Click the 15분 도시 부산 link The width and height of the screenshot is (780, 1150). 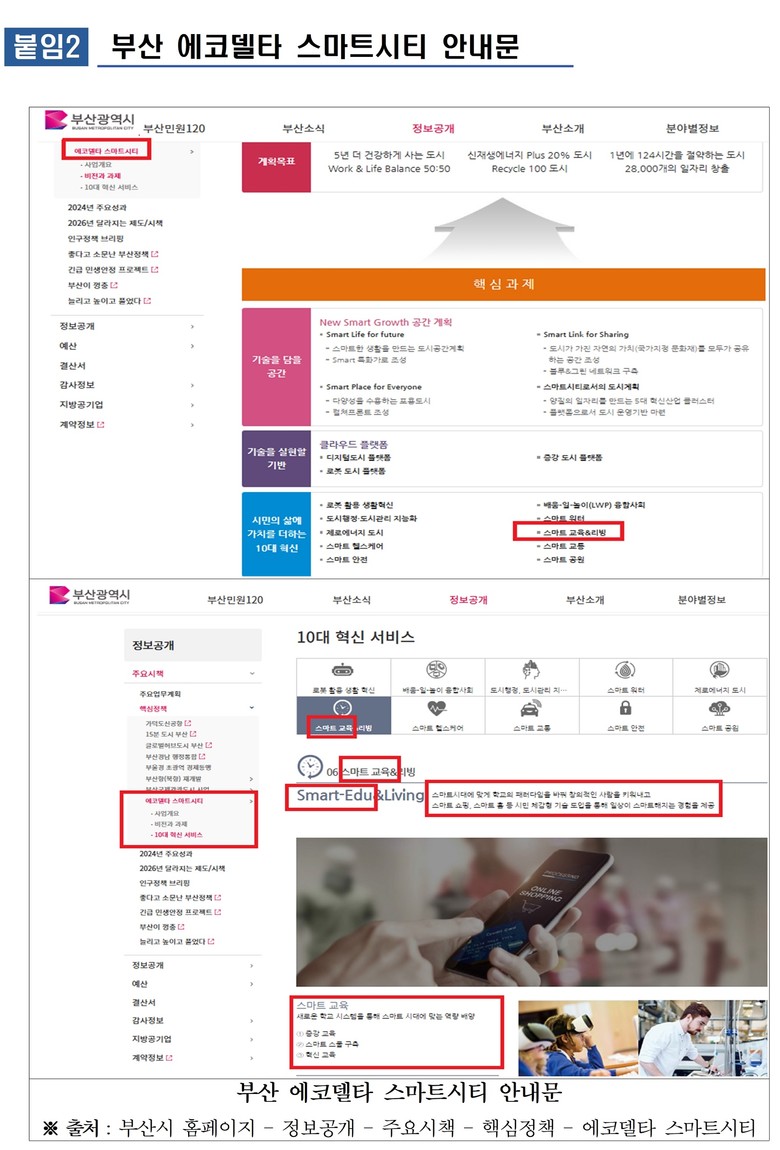tap(171, 734)
